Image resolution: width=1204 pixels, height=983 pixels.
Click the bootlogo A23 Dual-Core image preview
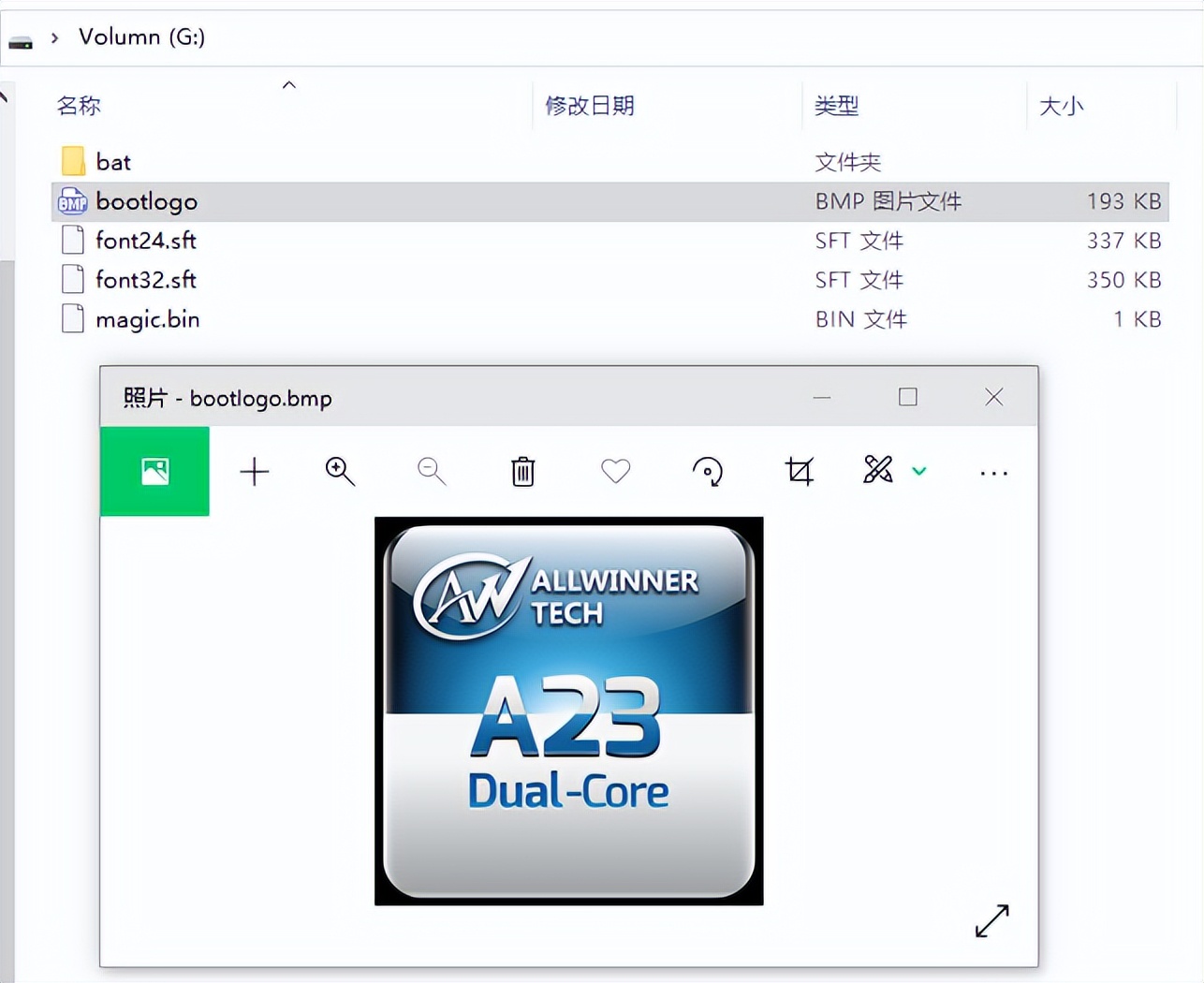point(569,712)
